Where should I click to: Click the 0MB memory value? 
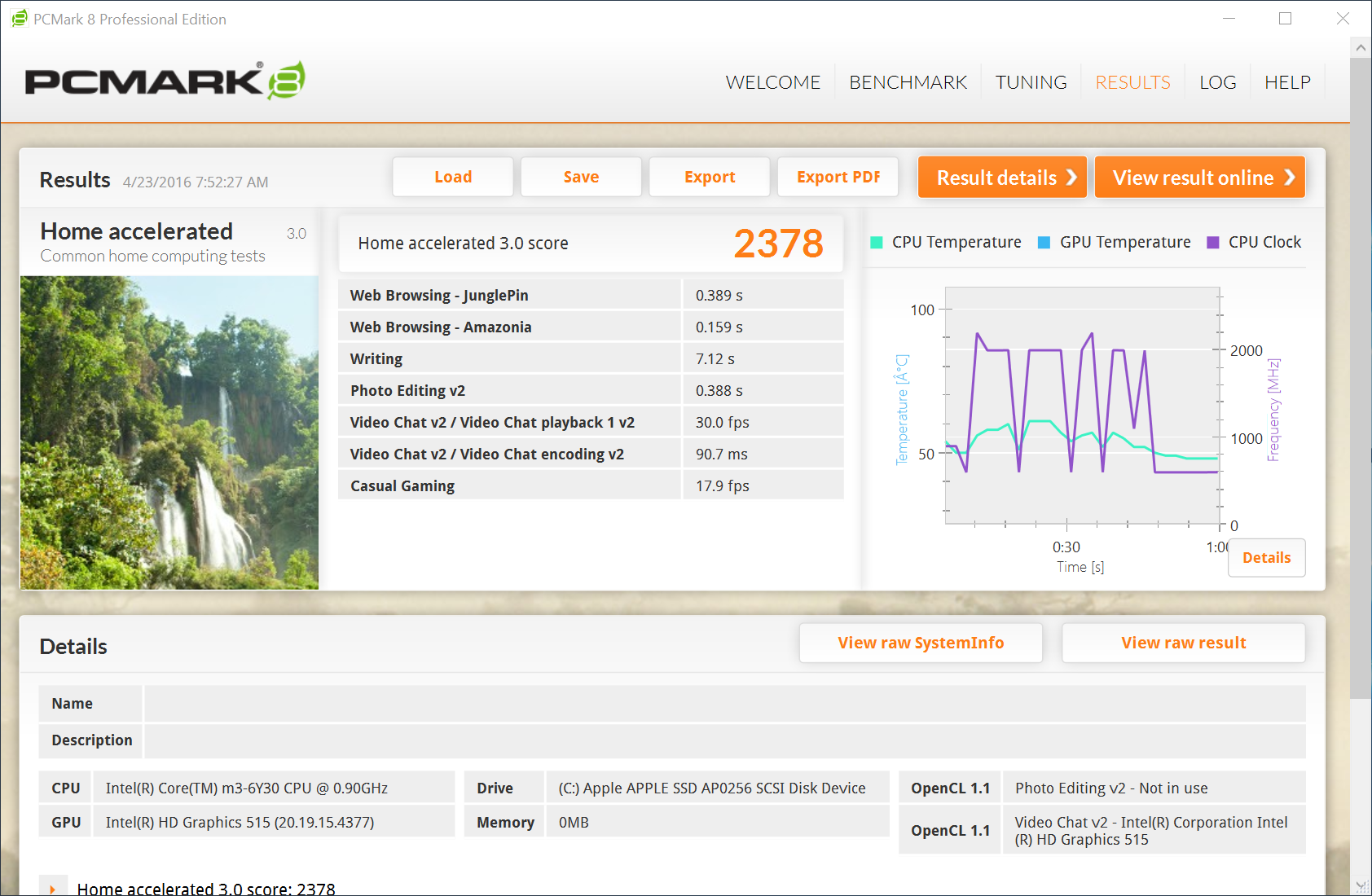point(574,822)
